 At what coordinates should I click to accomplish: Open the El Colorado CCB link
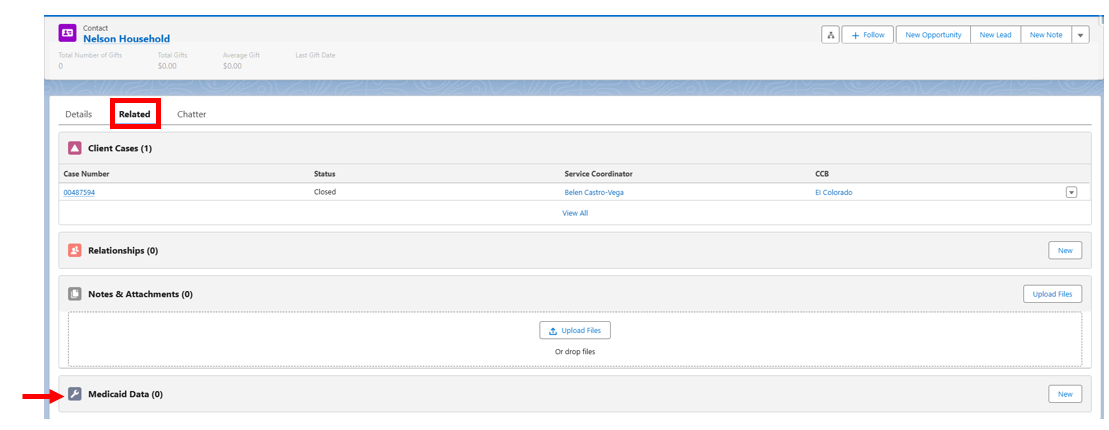click(834, 192)
